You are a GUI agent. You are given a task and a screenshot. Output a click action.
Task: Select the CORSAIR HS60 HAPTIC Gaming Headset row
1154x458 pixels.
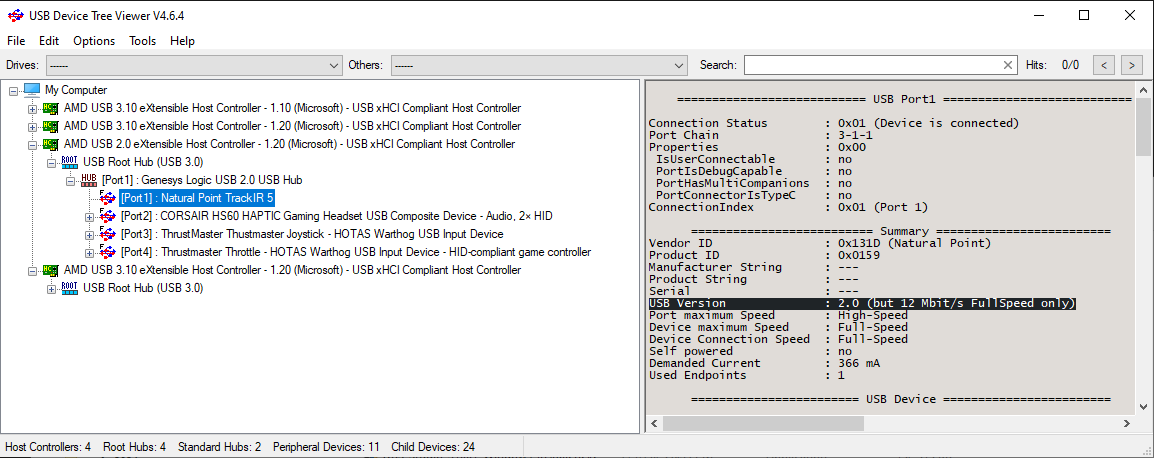(x=336, y=216)
